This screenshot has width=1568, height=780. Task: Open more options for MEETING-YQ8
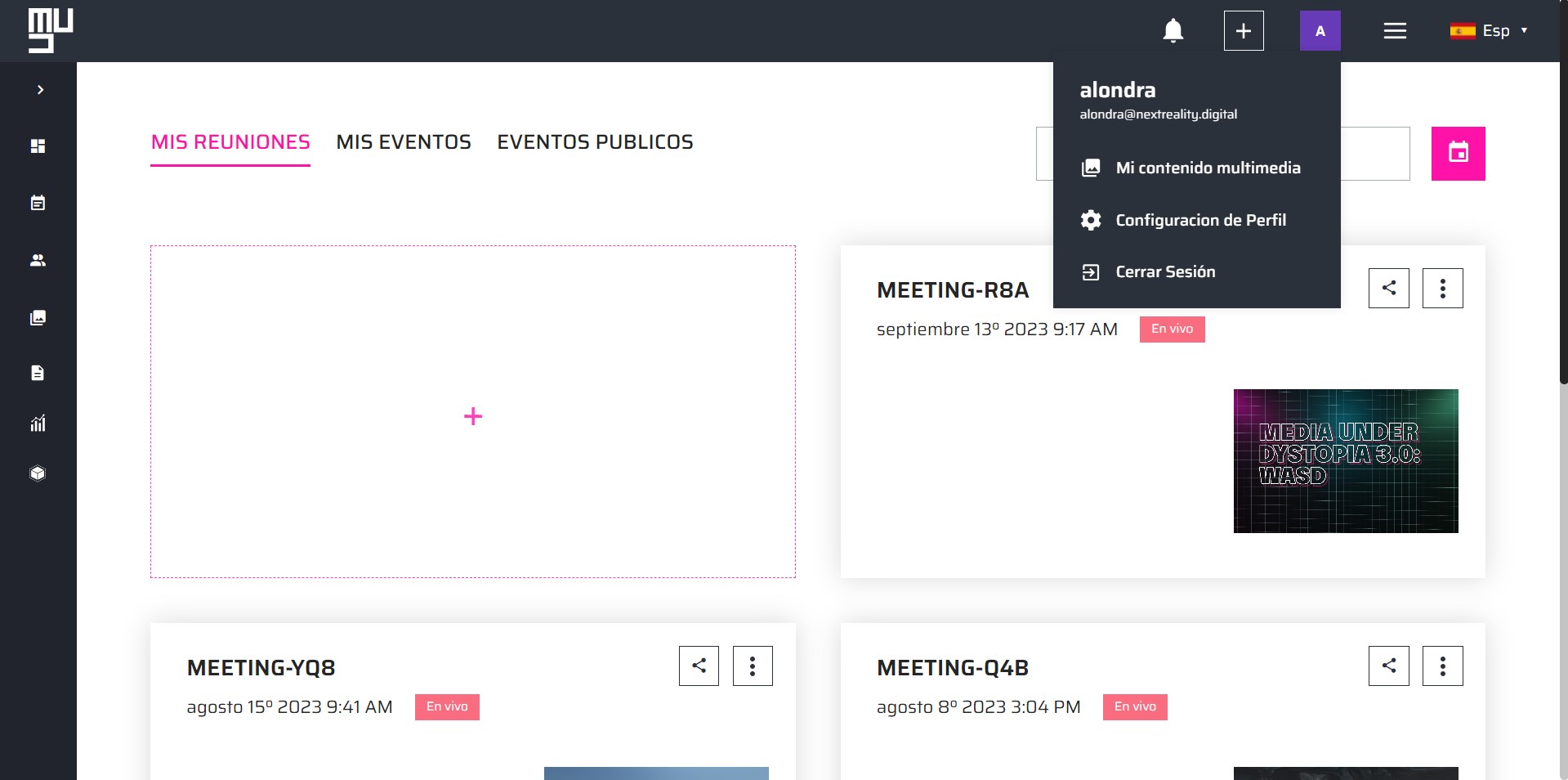(753, 666)
